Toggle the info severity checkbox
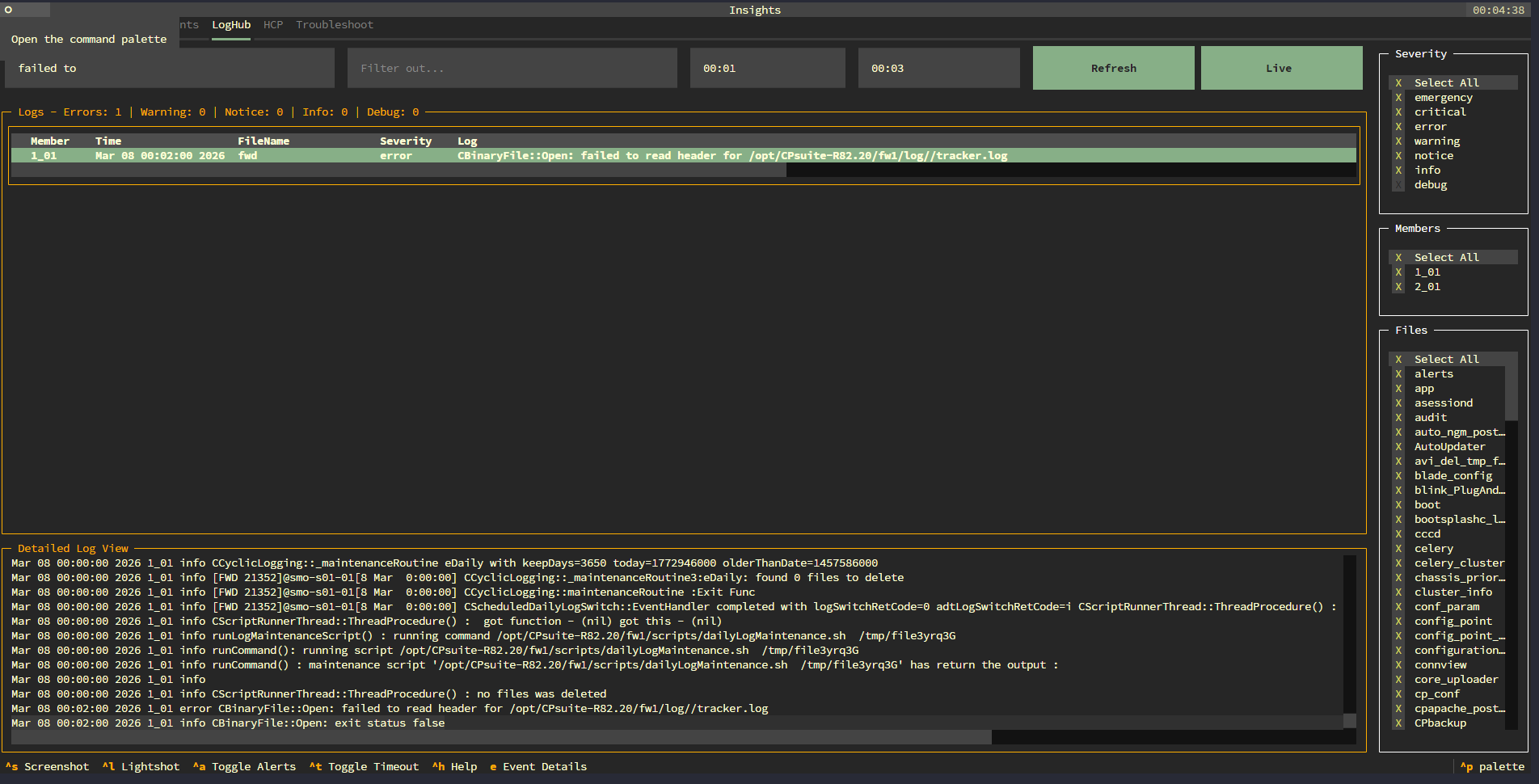The height and width of the screenshot is (784, 1539). (x=1398, y=171)
